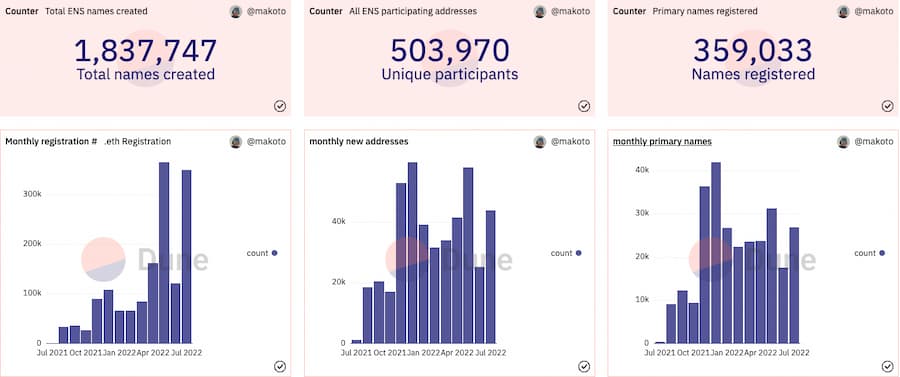Click checkmark icon on monthly new addresses chart
The width and height of the screenshot is (900, 377).
point(584,366)
